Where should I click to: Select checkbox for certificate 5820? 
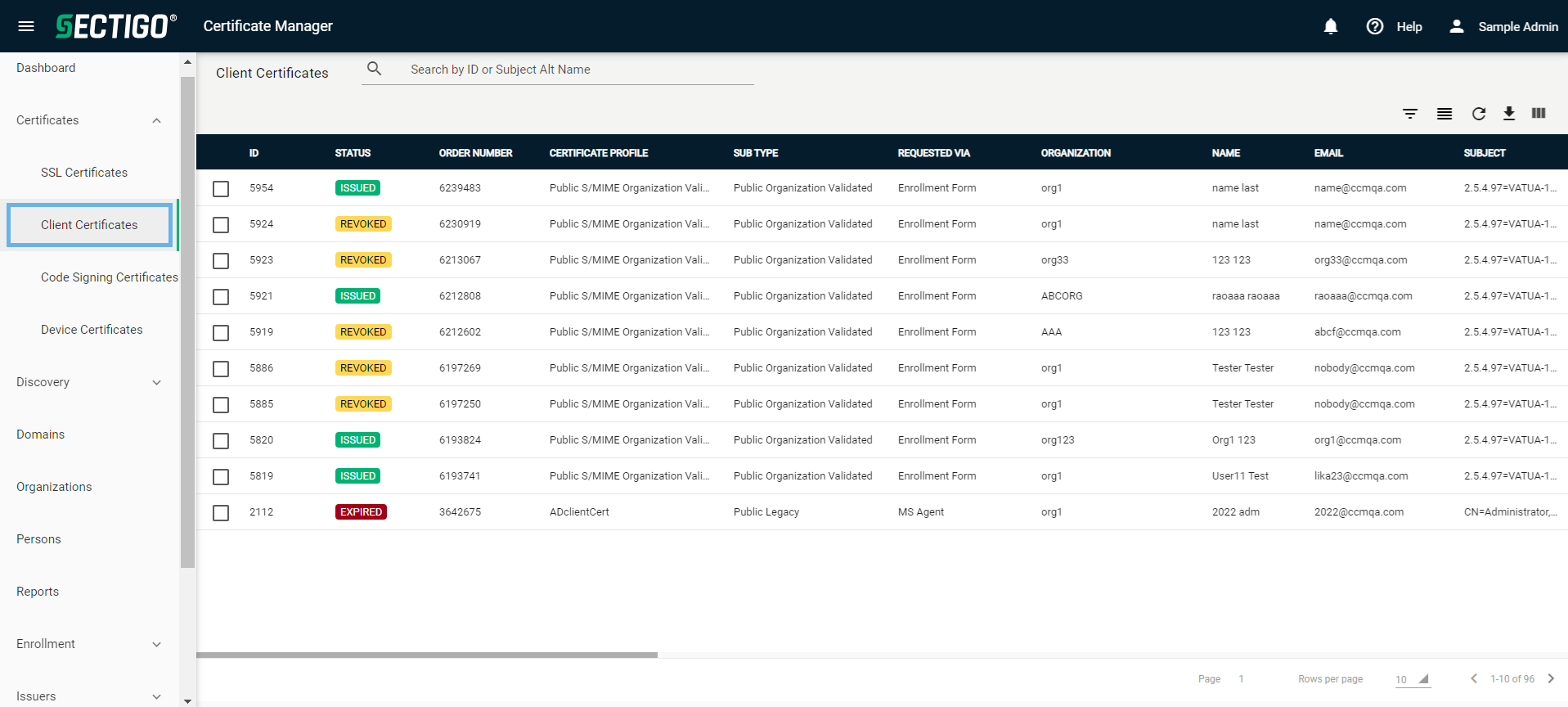pos(221,440)
